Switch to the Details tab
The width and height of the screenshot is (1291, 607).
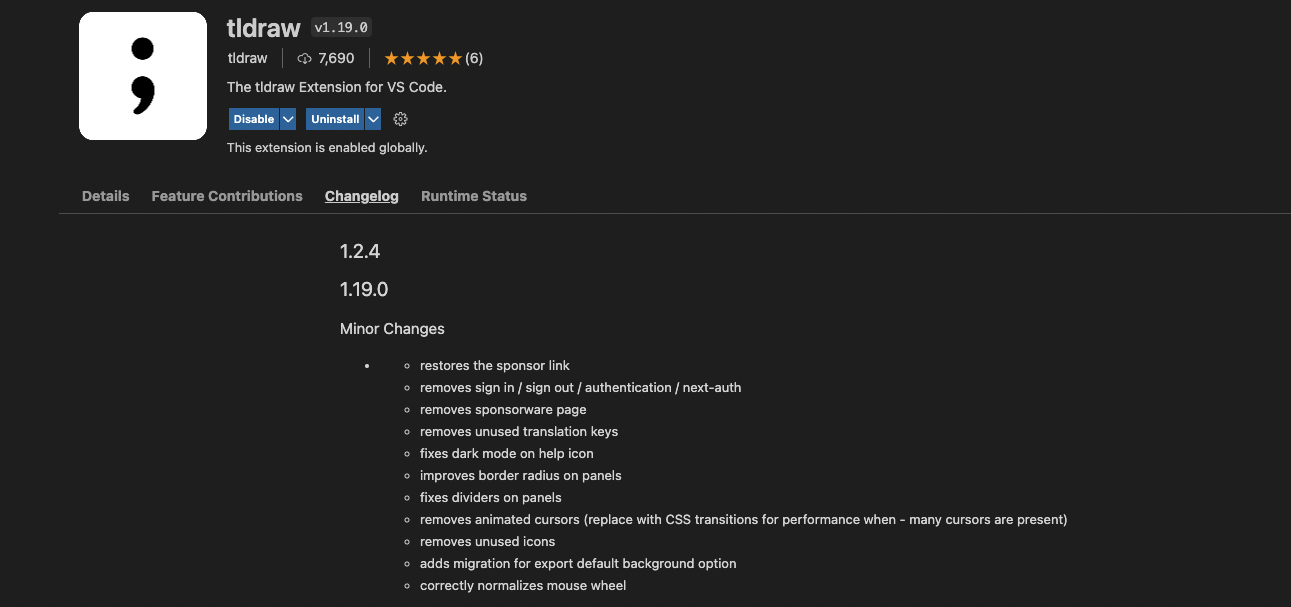pos(105,196)
